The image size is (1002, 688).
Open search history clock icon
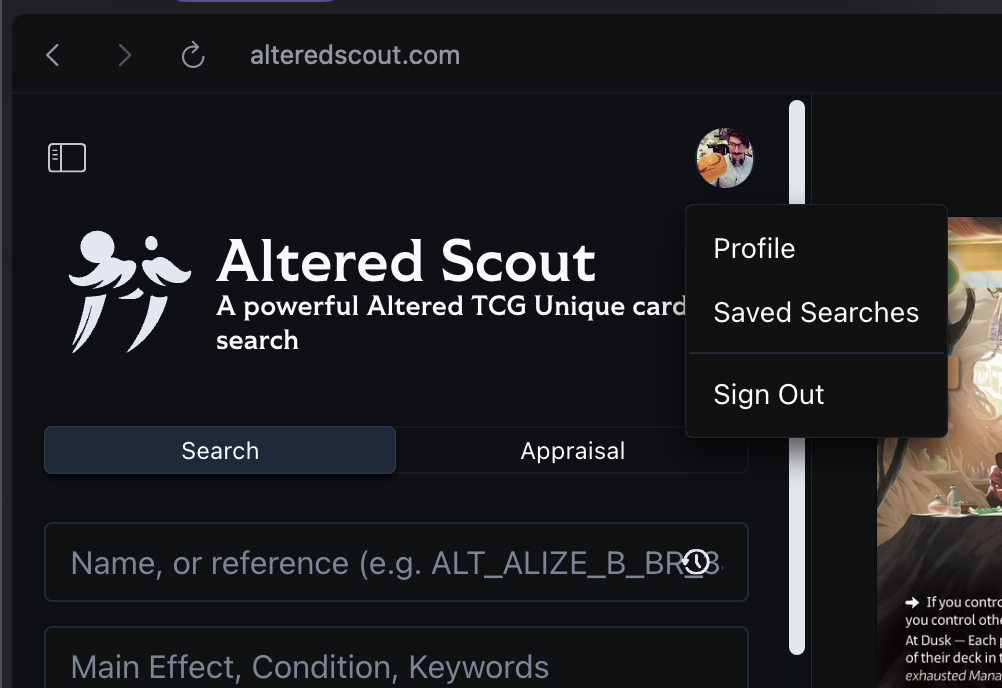697,562
